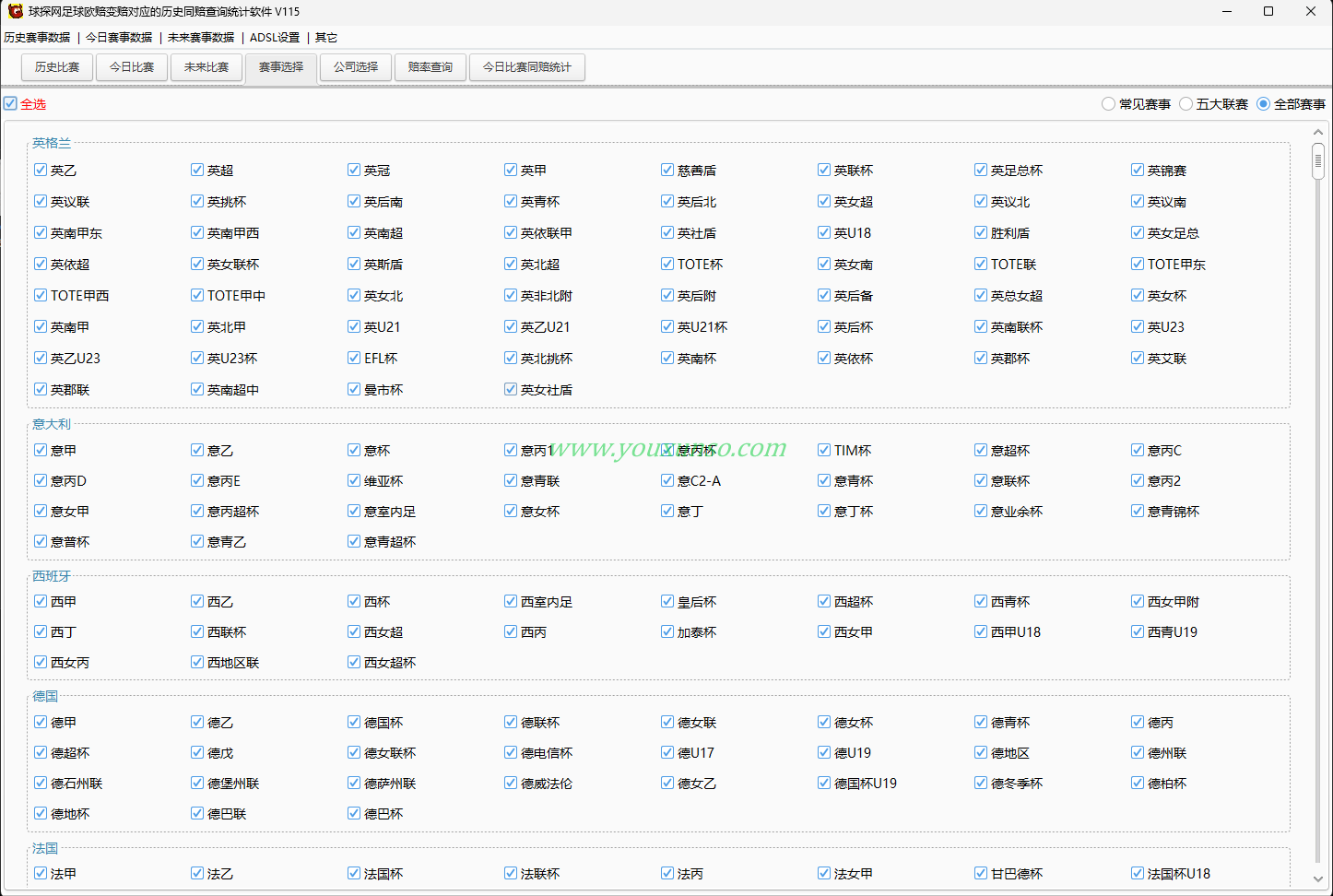Click the app icon in the title bar
Image resolution: width=1333 pixels, height=896 pixels.
click(x=16, y=11)
